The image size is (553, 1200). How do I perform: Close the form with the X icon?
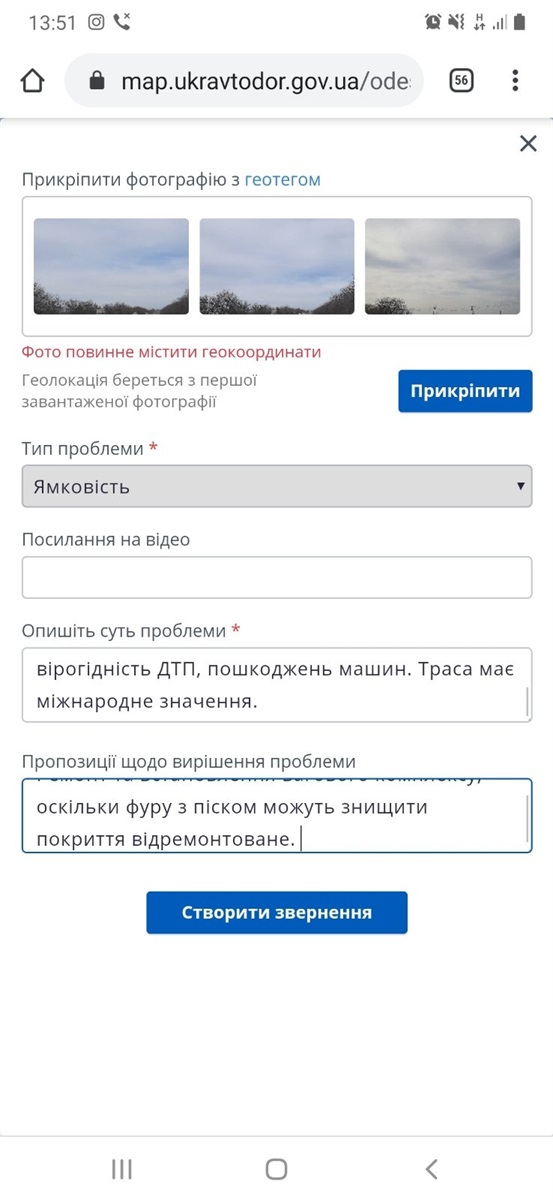click(x=528, y=144)
